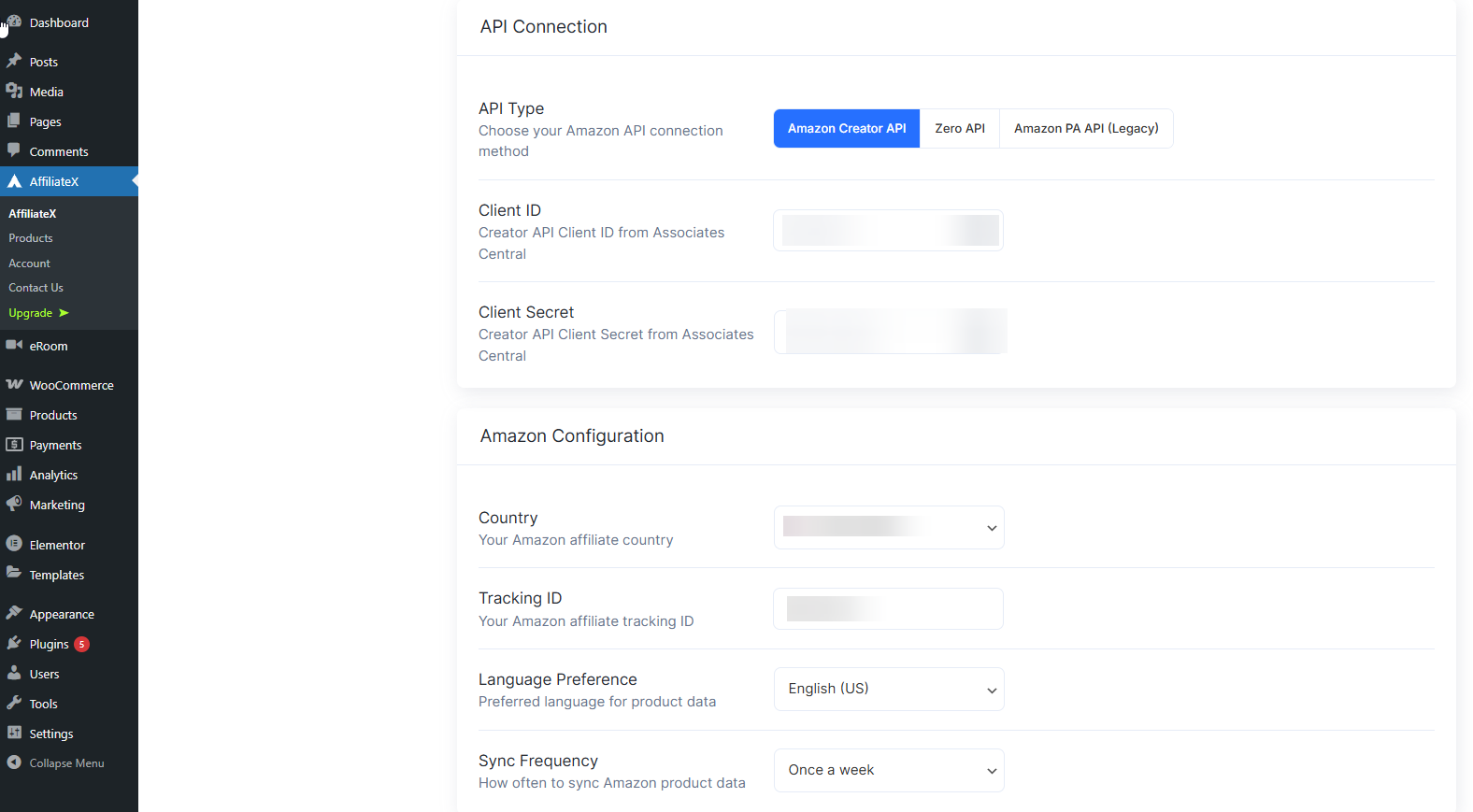Screen dimensions: 1473x812
Task: Expand Language Preference dropdown
Action: pos(888,690)
